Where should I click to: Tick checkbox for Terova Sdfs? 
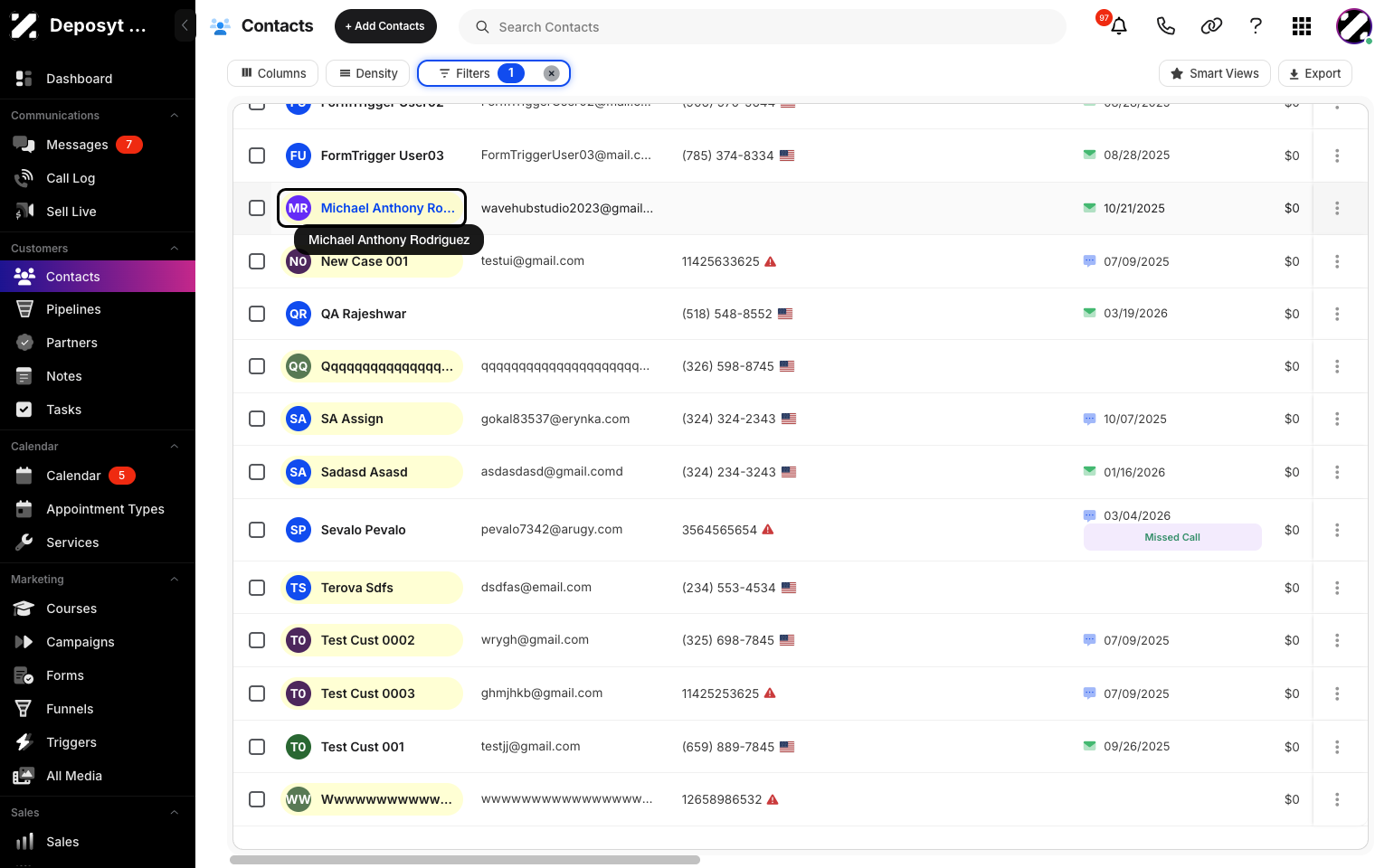(x=257, y=588)
